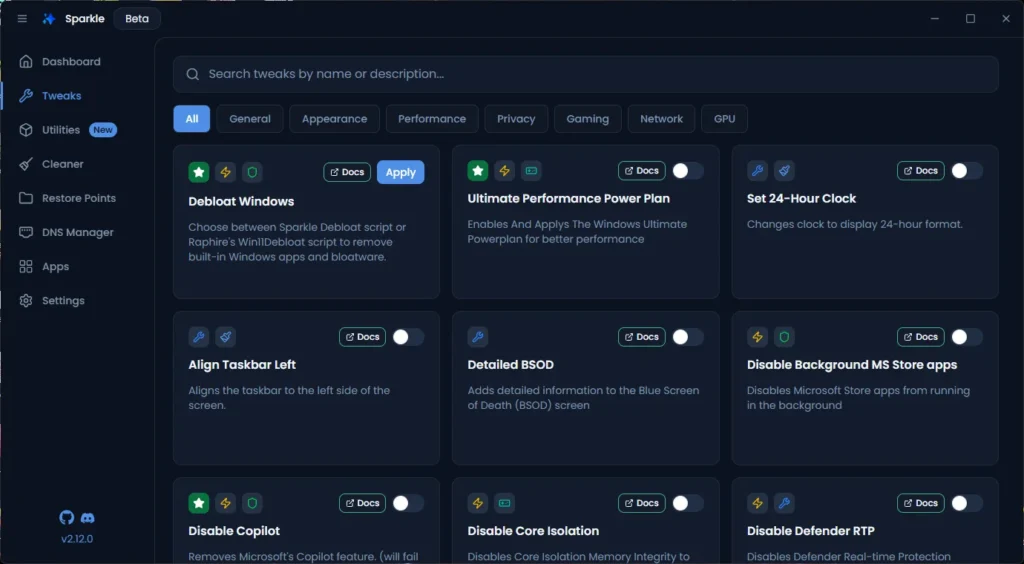Screen dimensions: 1024x564
Task: Open the Discord icon link
Action: (87, 517)
